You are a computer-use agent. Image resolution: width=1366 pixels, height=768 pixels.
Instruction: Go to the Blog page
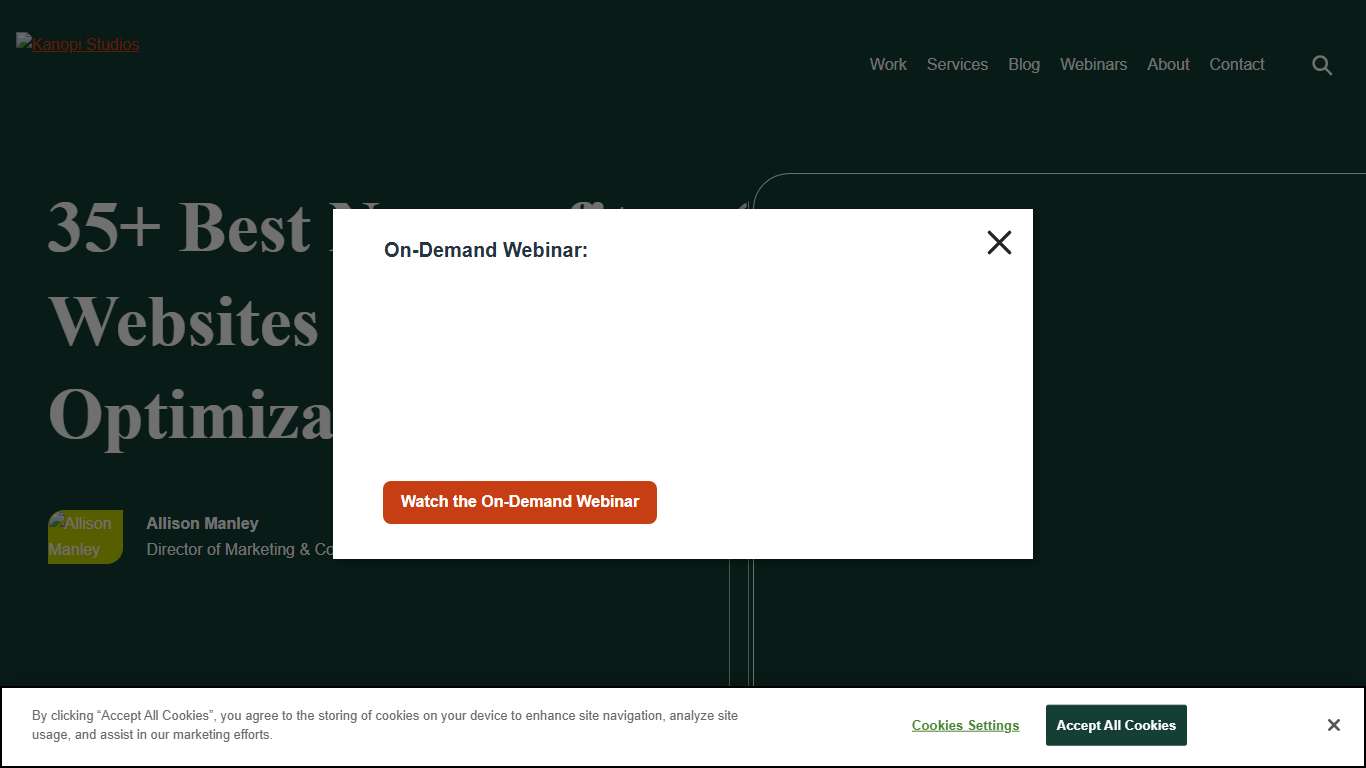(1023, 64)
